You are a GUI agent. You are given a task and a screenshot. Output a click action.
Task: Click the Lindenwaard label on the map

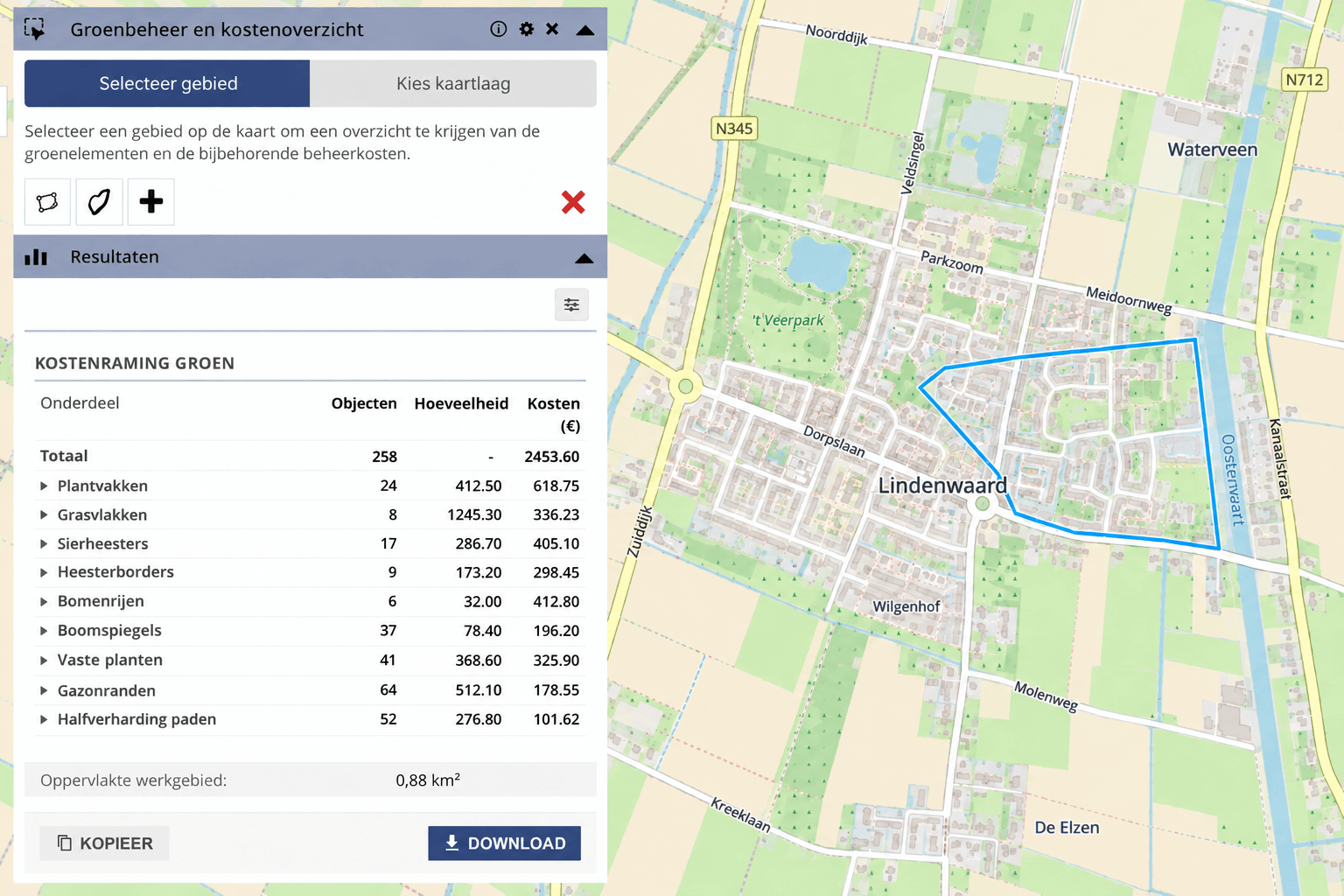click(x=942, y=486)
